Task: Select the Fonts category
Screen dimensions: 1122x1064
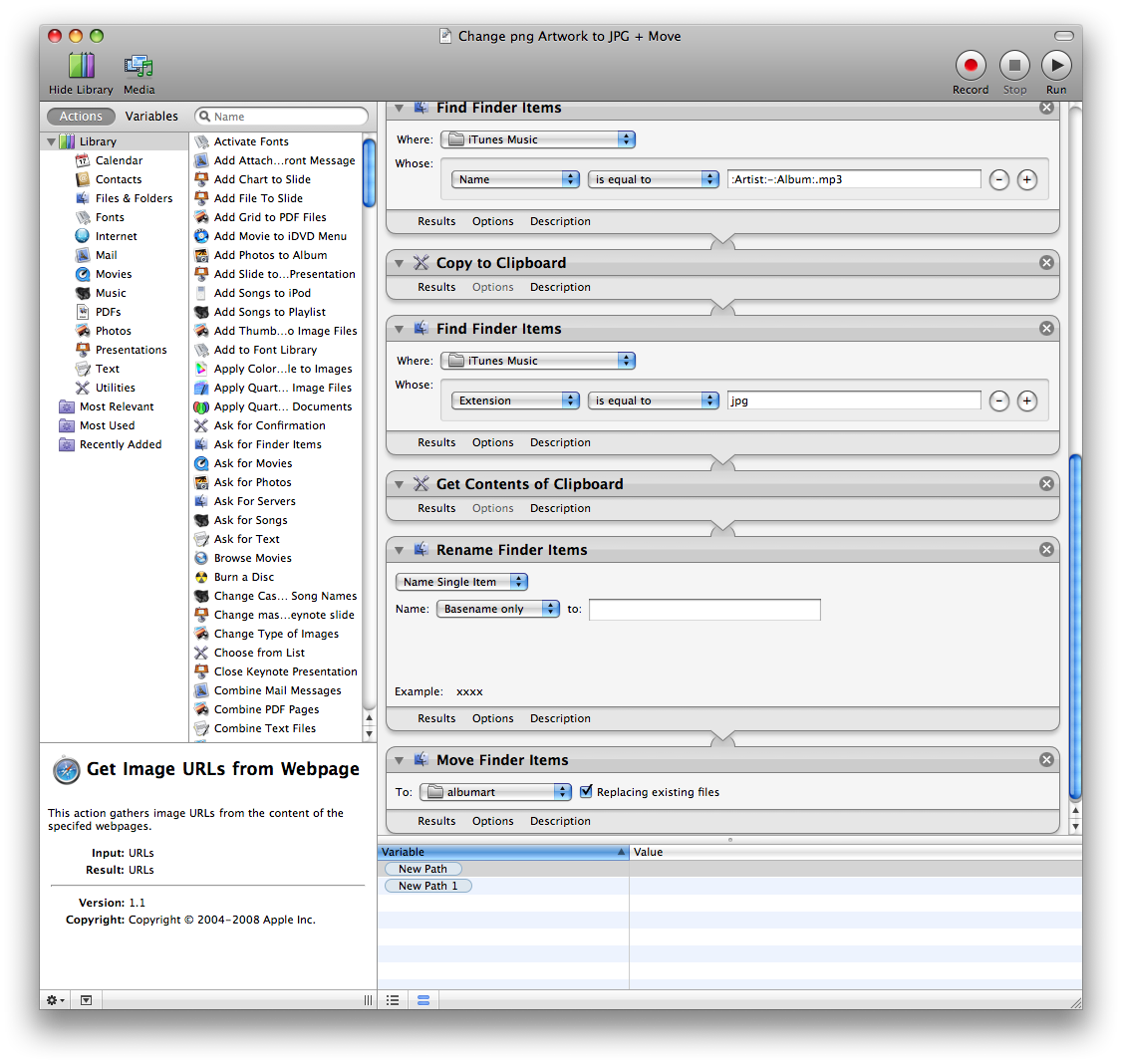Action: coord(110,217)
